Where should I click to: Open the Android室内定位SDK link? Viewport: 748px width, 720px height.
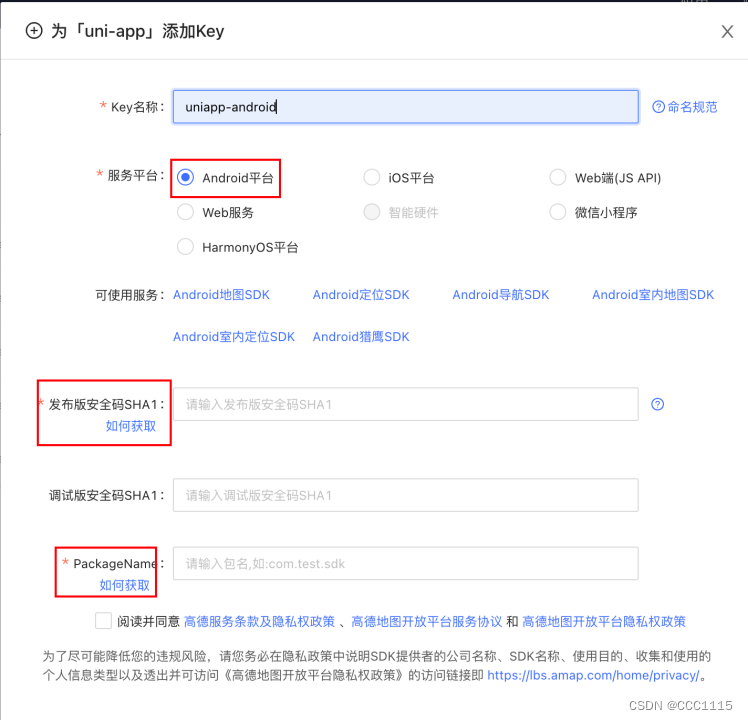(234, 337)
